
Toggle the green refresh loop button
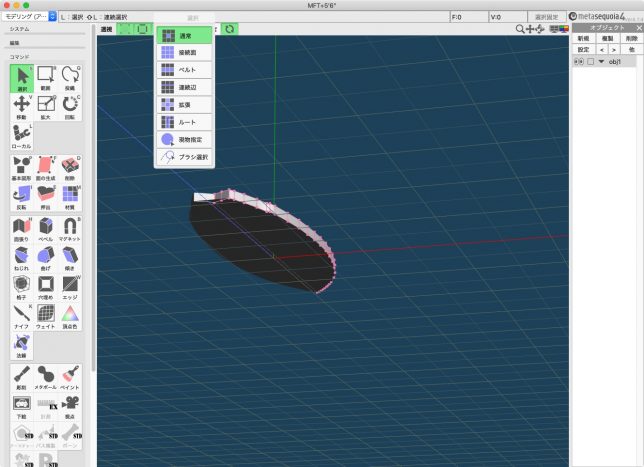click(x=230, y=29)
